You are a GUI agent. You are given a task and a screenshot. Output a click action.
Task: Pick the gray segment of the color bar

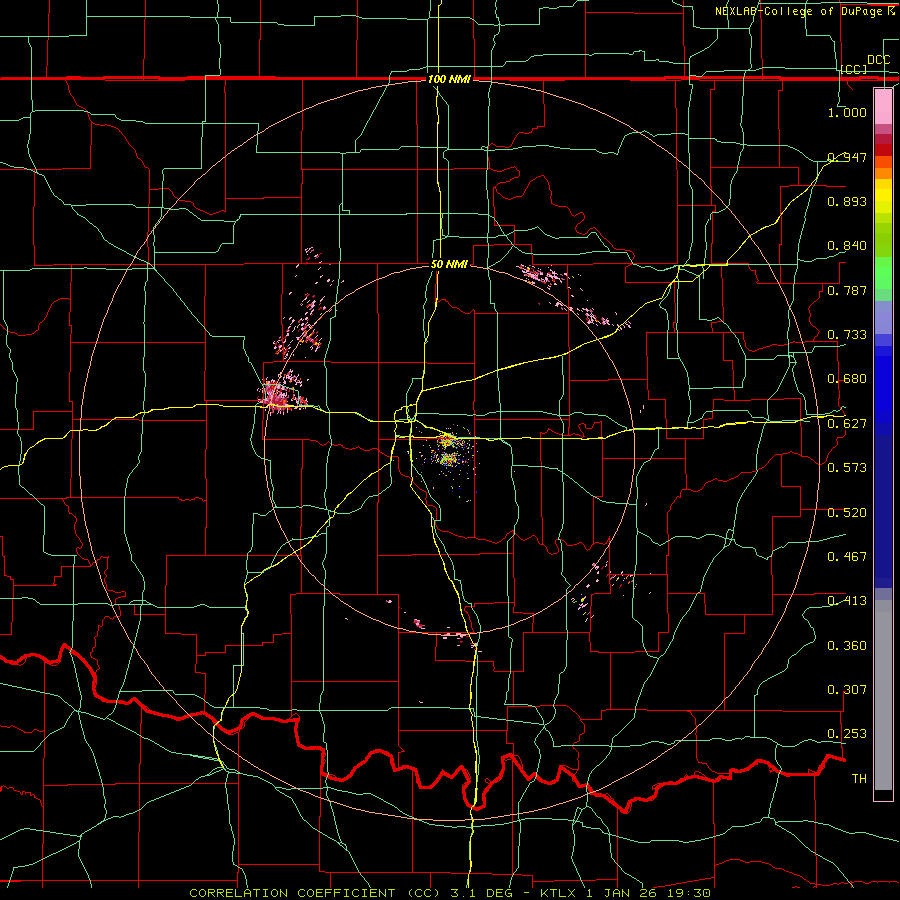883,695
